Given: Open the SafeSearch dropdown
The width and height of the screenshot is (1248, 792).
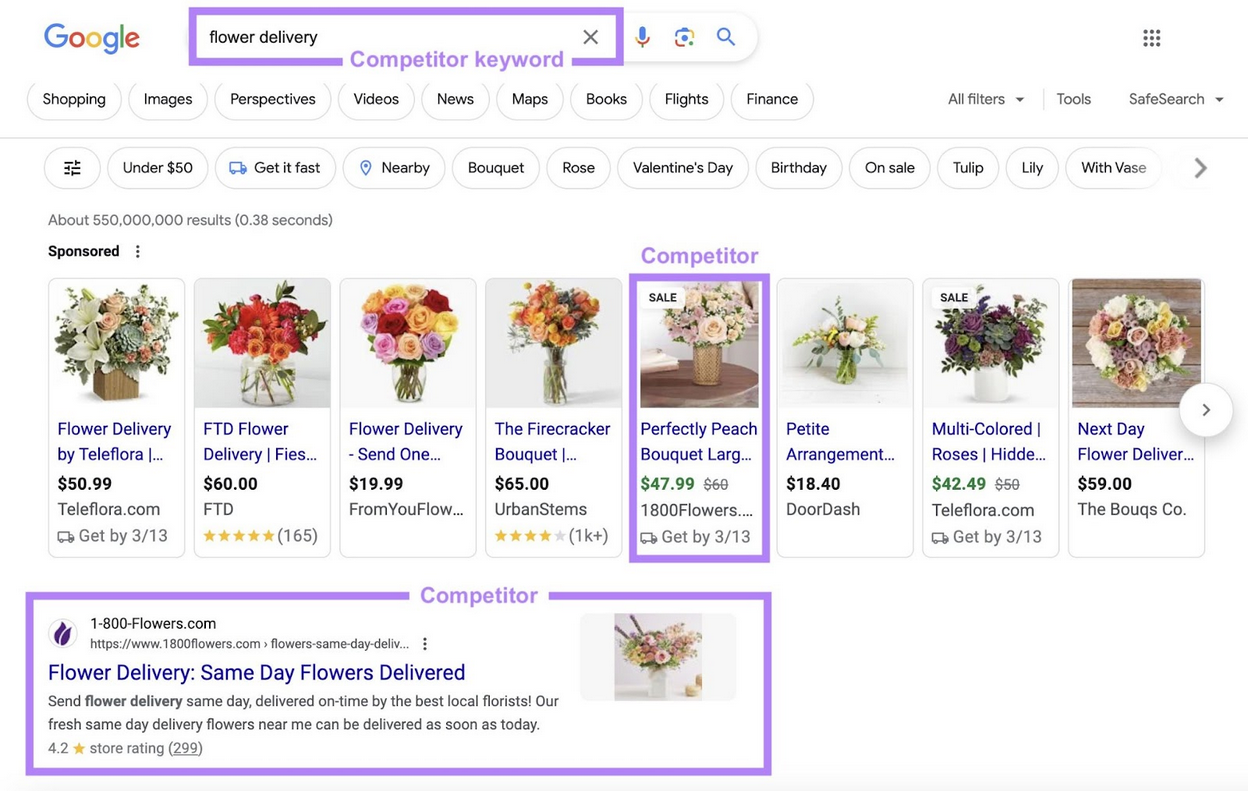Looking at the screenshot, I should [x=1176, y=99].
